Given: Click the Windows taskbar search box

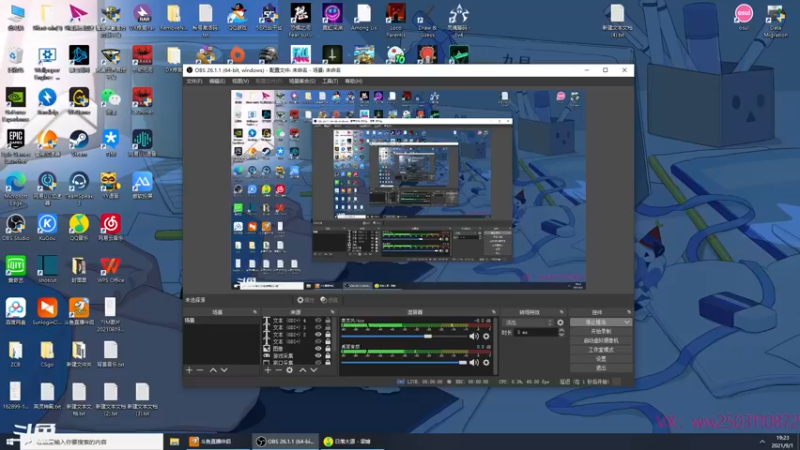Looking at the screenshot, I should coord(92,441).
